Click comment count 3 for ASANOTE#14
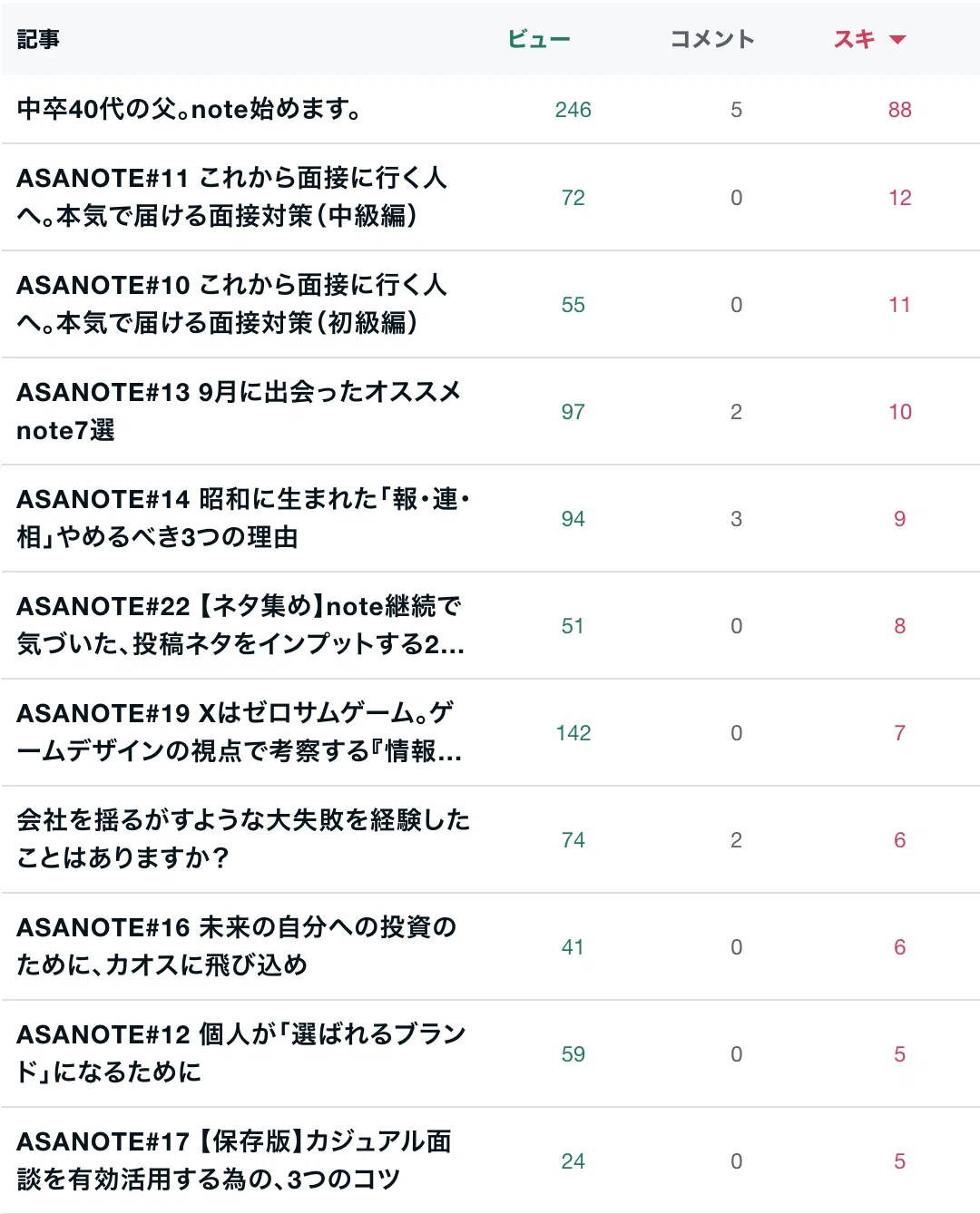980x1214 pixels. click(x=737, y=519)
